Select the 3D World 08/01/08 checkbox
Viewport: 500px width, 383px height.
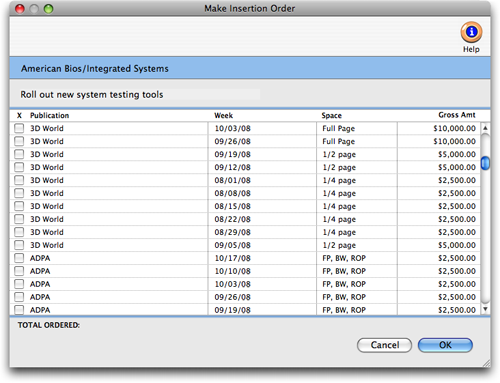[x=19, y=180]
